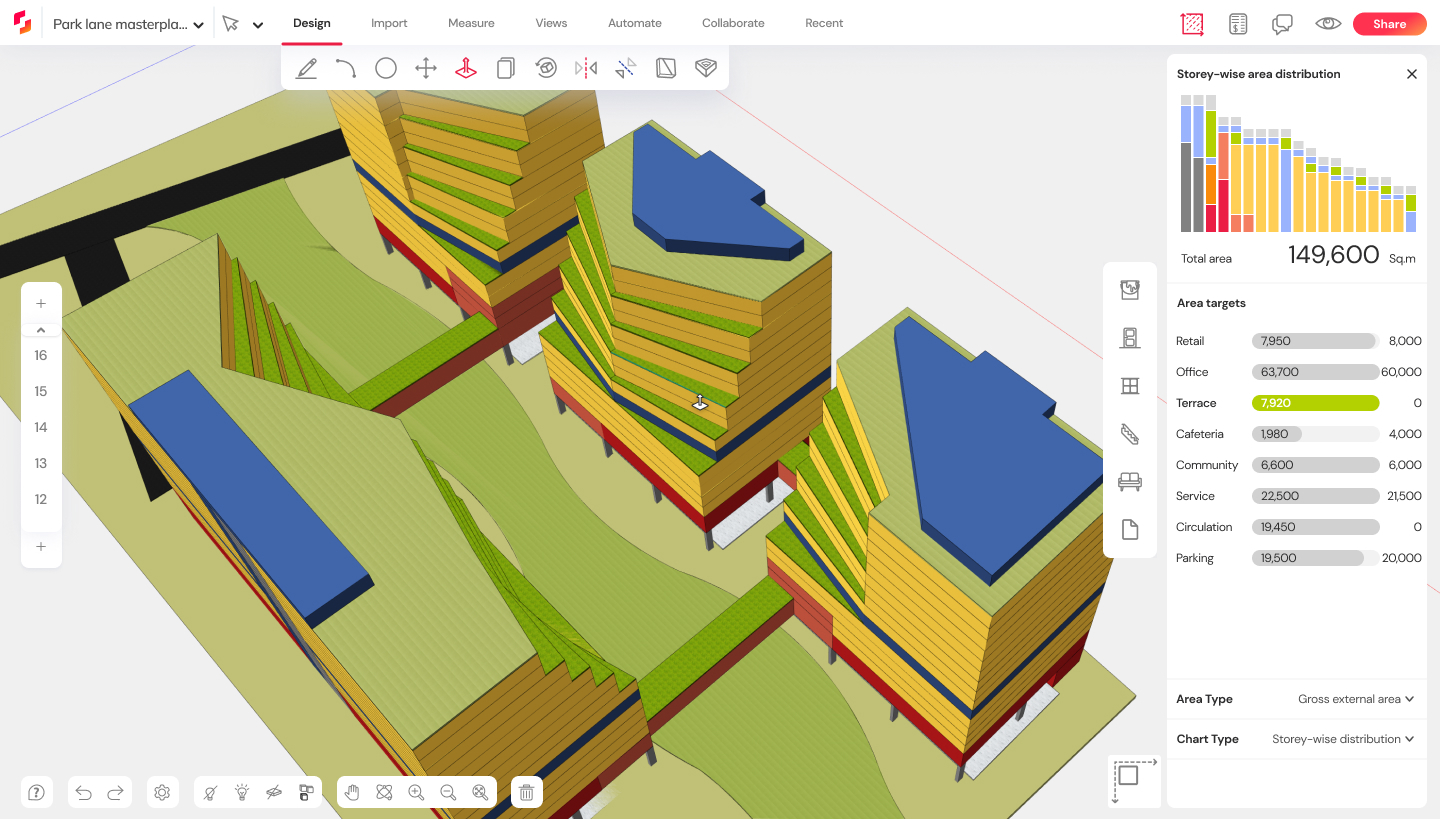Toggle scene lighting with bulb icon
Screen dimensions: 1440x819
242,792
